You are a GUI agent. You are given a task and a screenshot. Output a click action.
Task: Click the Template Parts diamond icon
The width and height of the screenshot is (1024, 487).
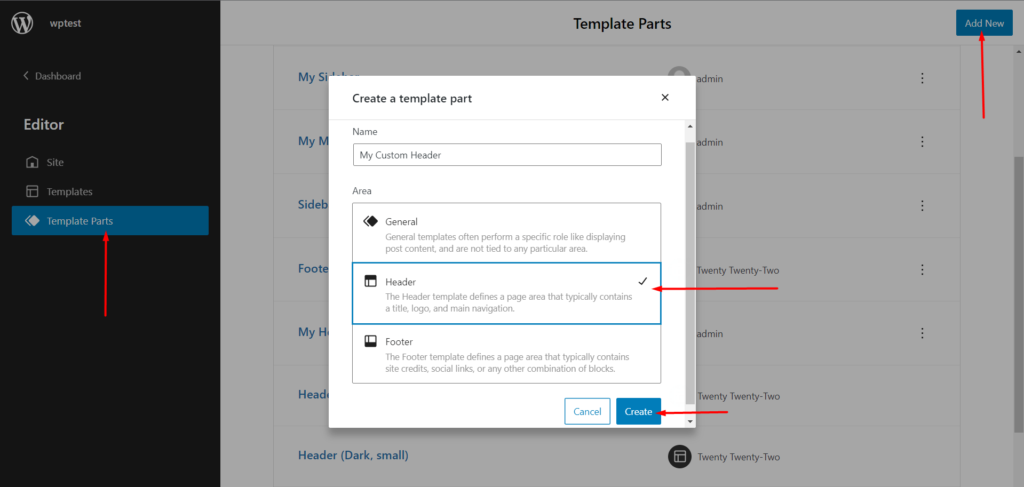tap(32, 220)
